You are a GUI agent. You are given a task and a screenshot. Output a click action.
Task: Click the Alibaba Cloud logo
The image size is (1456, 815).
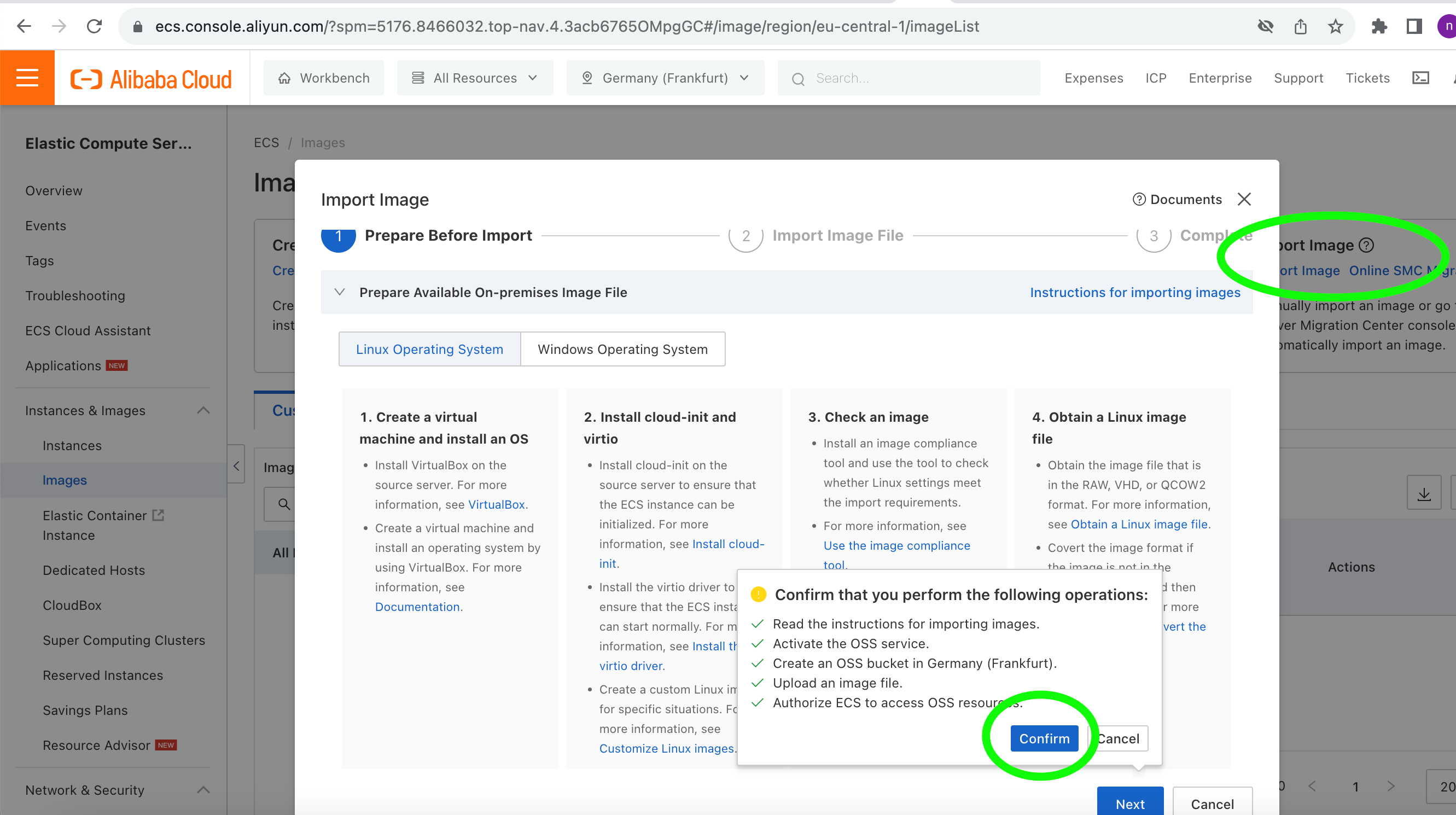click(151, 79)
